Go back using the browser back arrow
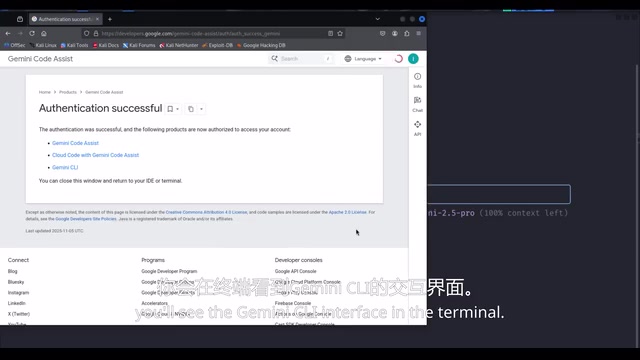 pyautogui.click(x=8, y=33)
